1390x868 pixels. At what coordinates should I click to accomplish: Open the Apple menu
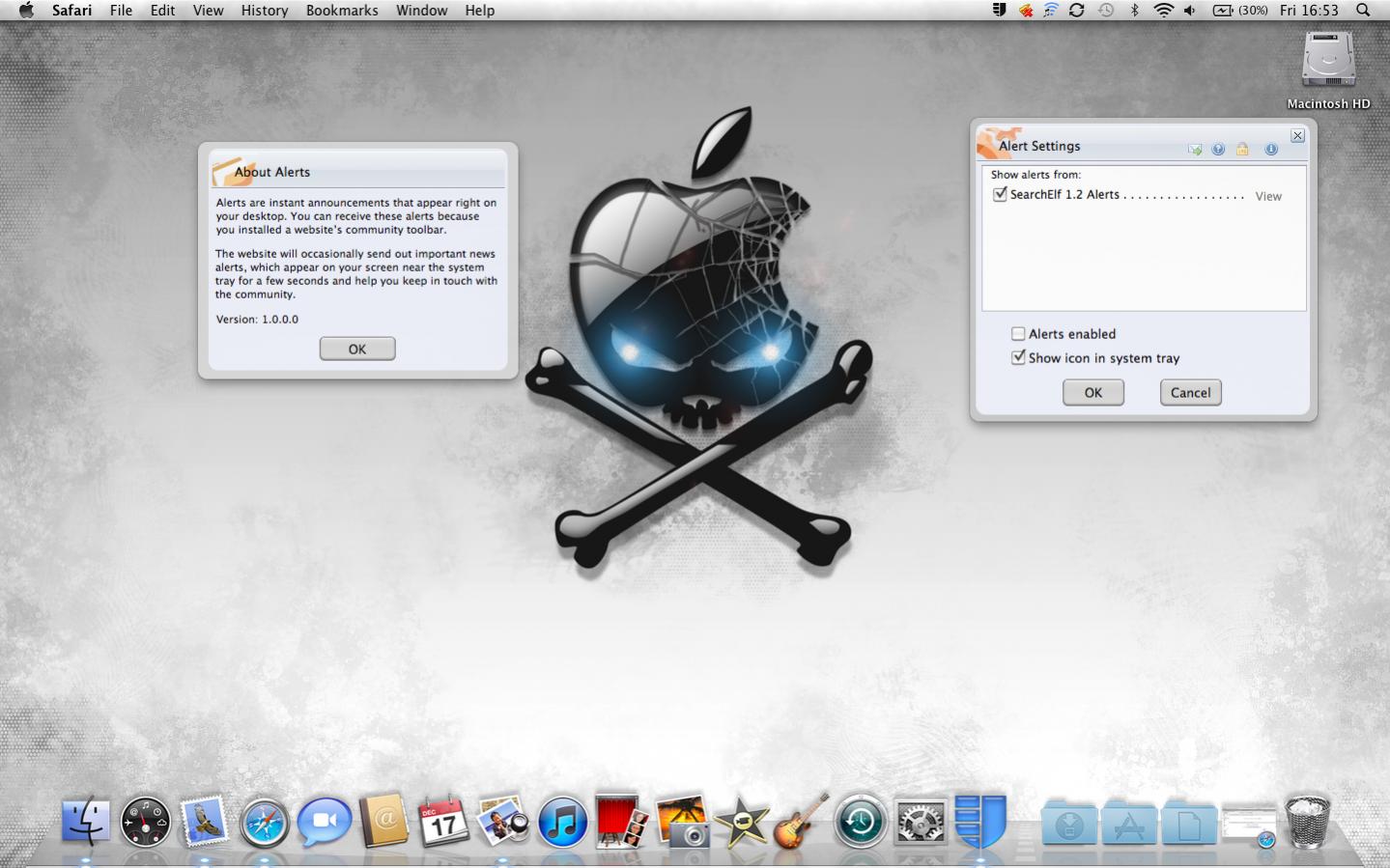click(26, 10)
